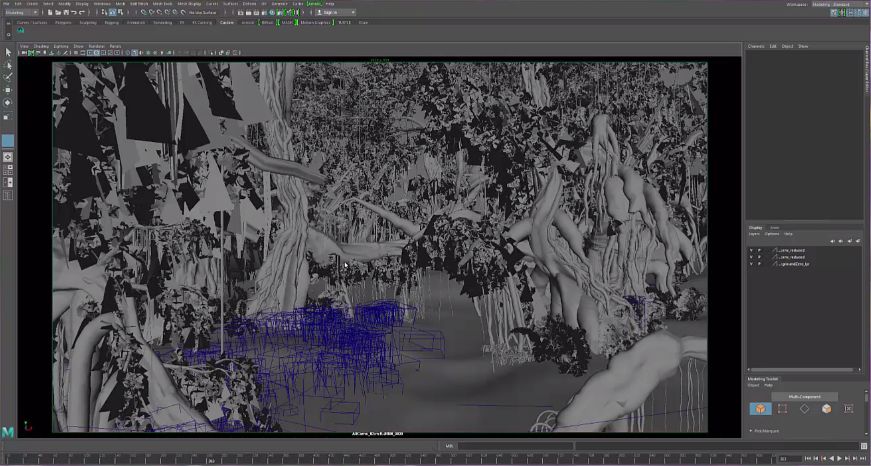The width and height of the screenshot is (871, 466).
Task: Click the Multi-Component button
Action: click(x=804, y=396)
